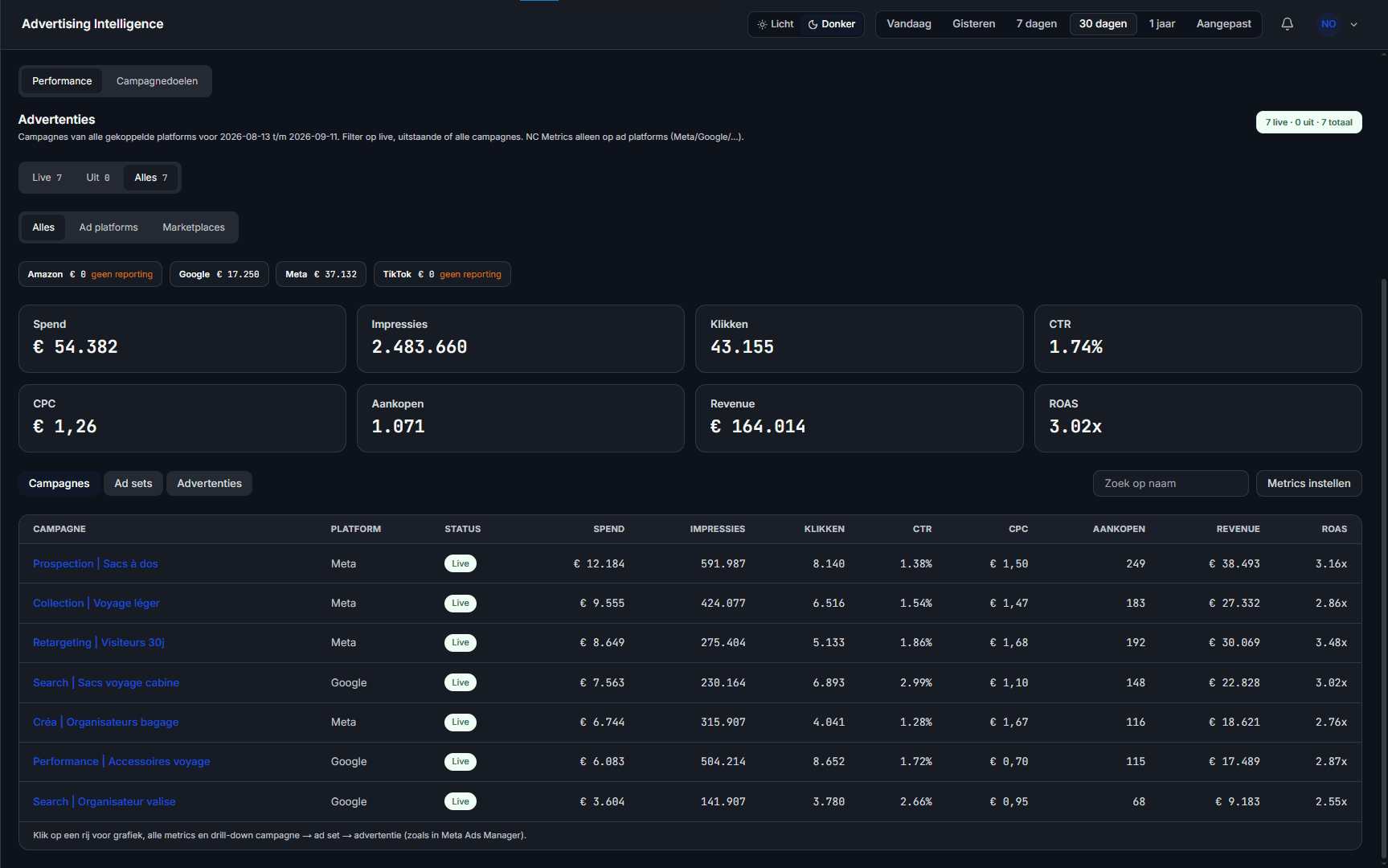Select the 30 dagen range
Image resolution: width=1388 pixels, height=868 pixels.
[x=1103, y=24]
